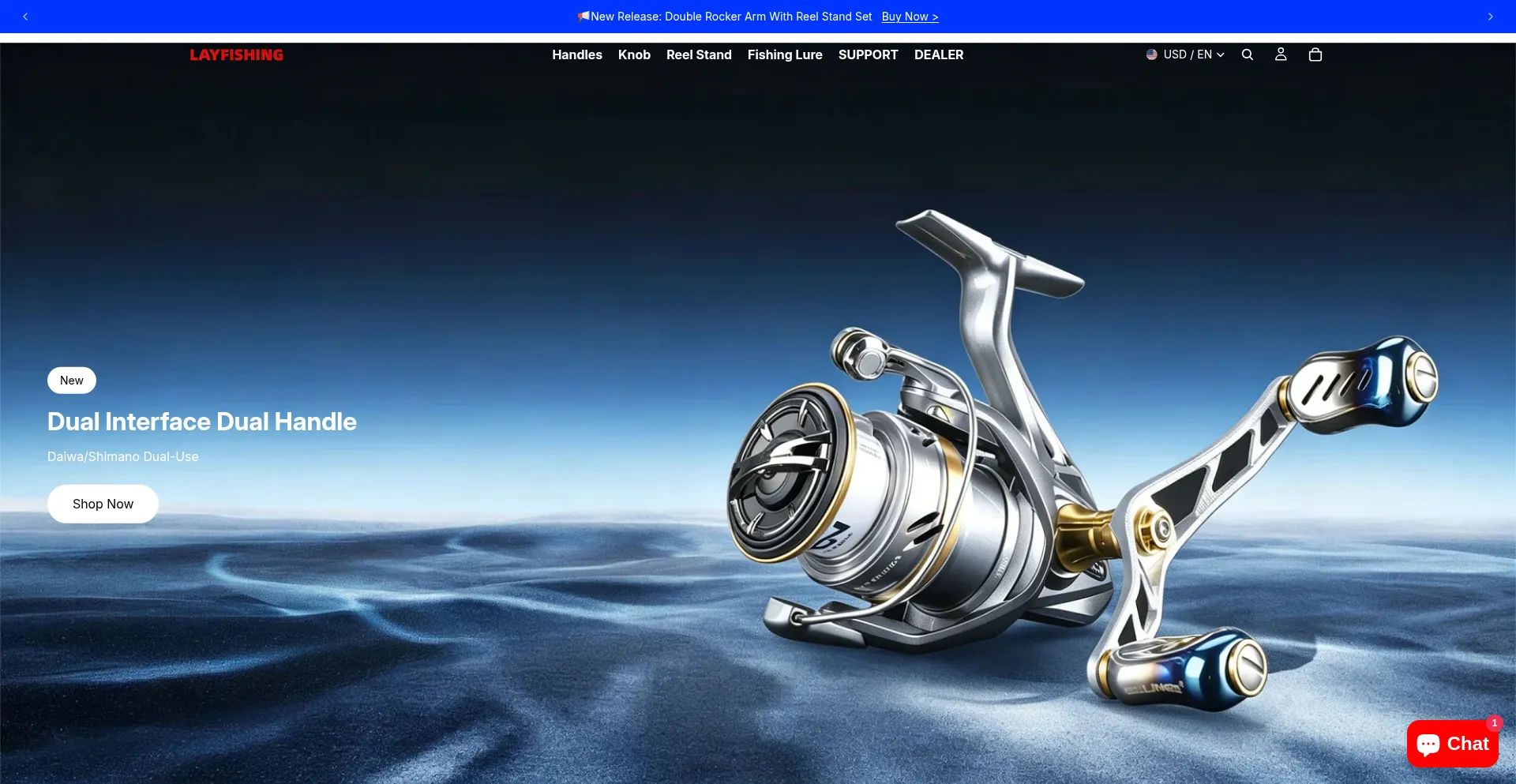Open the Chat support widget
This screenshot has width=1516, height=784.
1453,744
